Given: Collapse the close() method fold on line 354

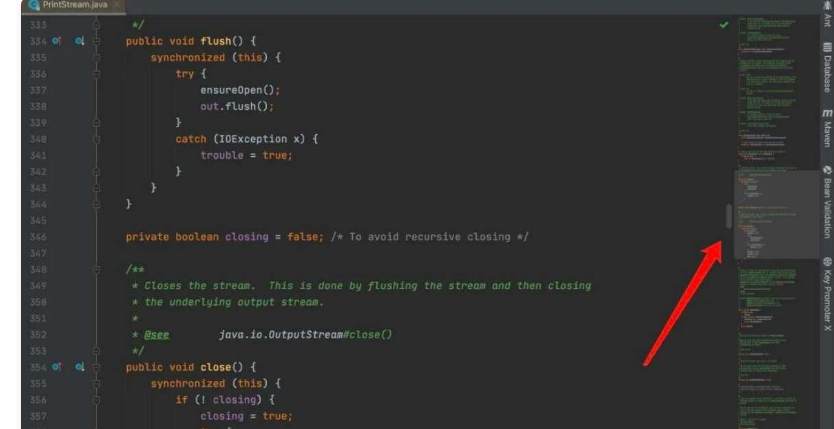Looking at the screenshot, I should click(x=97, y=367).
